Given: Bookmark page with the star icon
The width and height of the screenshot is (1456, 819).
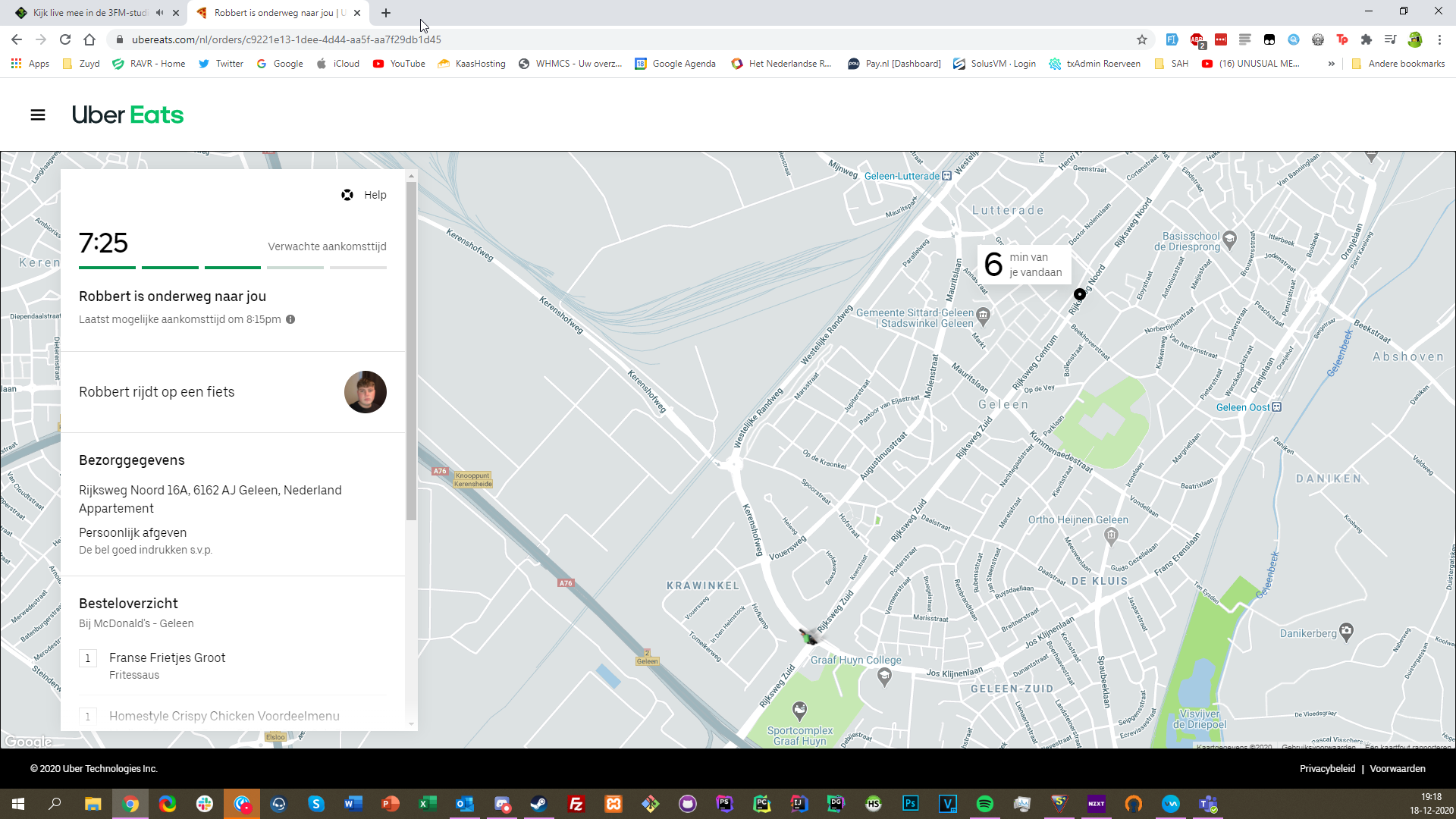Looking at the screenshot, I should click(1142, 39).
